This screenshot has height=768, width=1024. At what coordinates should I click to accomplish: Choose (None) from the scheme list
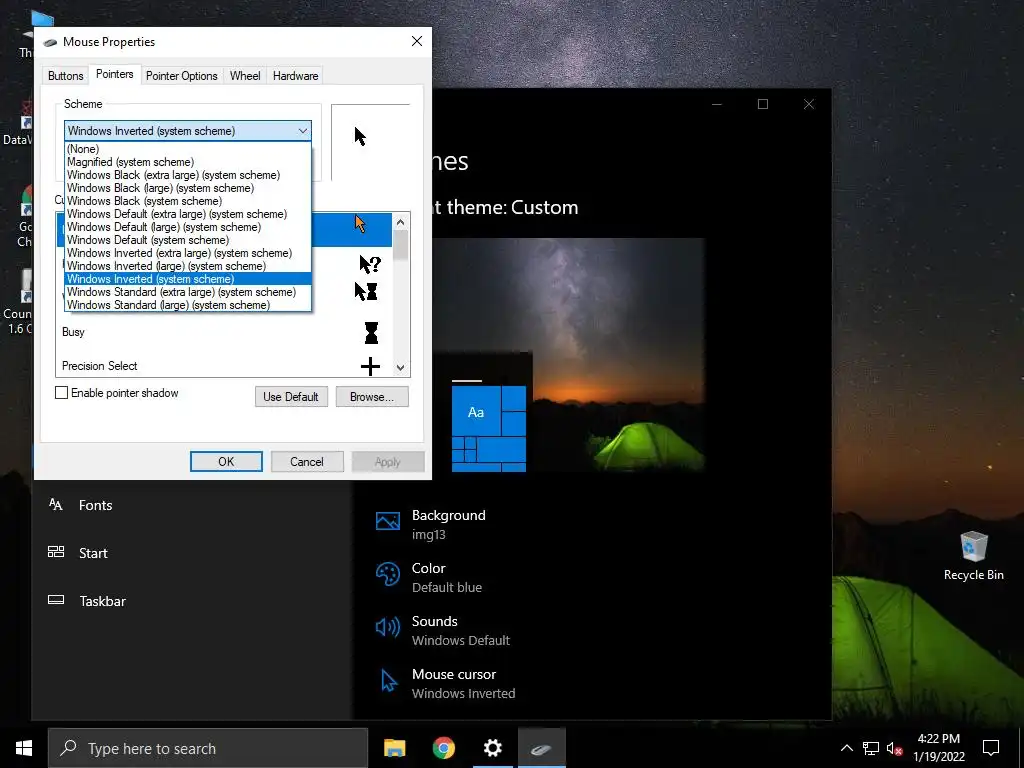click(188, 149)
